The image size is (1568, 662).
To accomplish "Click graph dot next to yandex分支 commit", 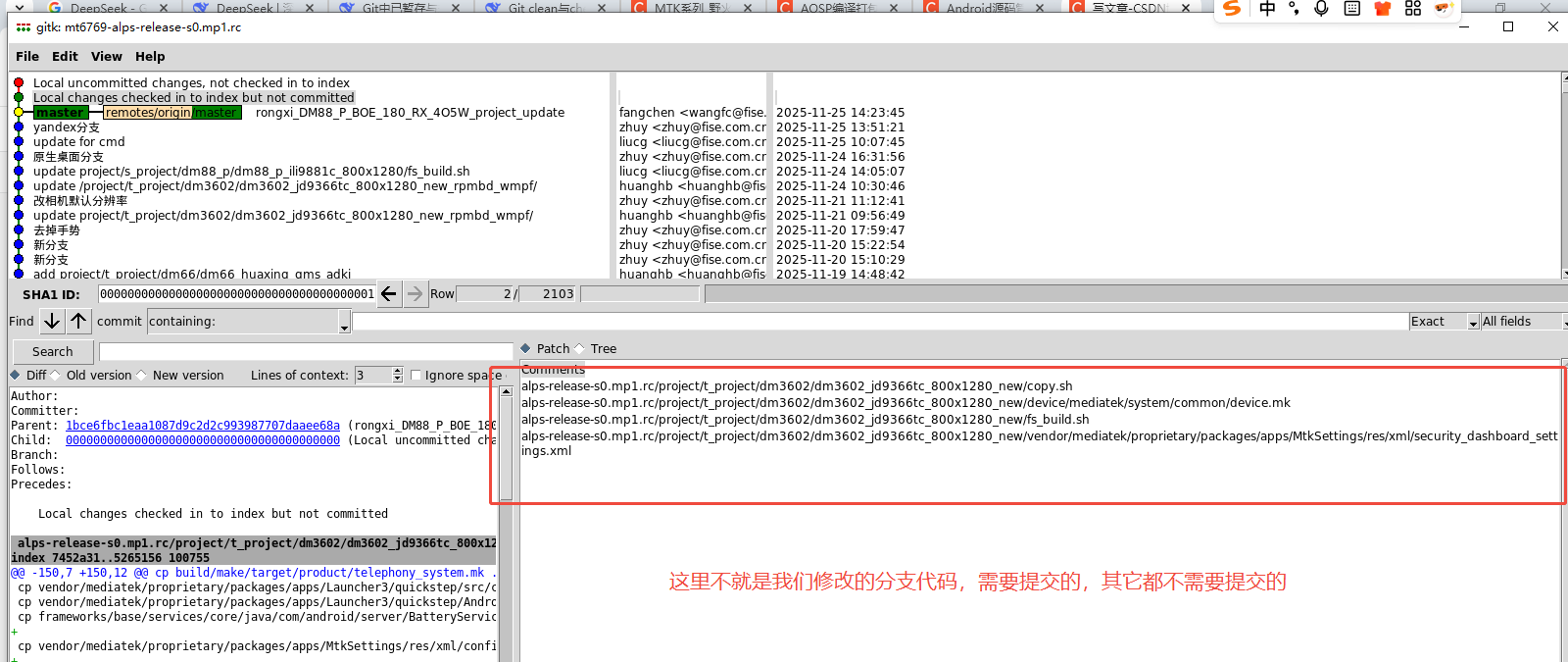I will pos(19,127).
